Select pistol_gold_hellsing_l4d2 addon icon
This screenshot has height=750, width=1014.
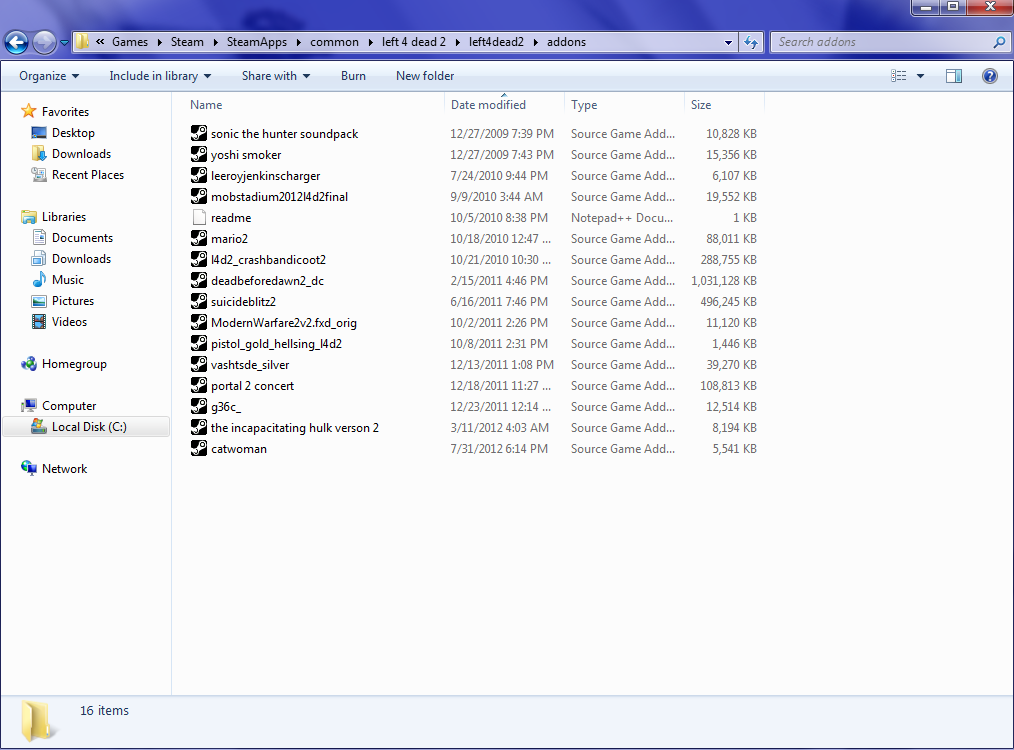click(199, 343)
